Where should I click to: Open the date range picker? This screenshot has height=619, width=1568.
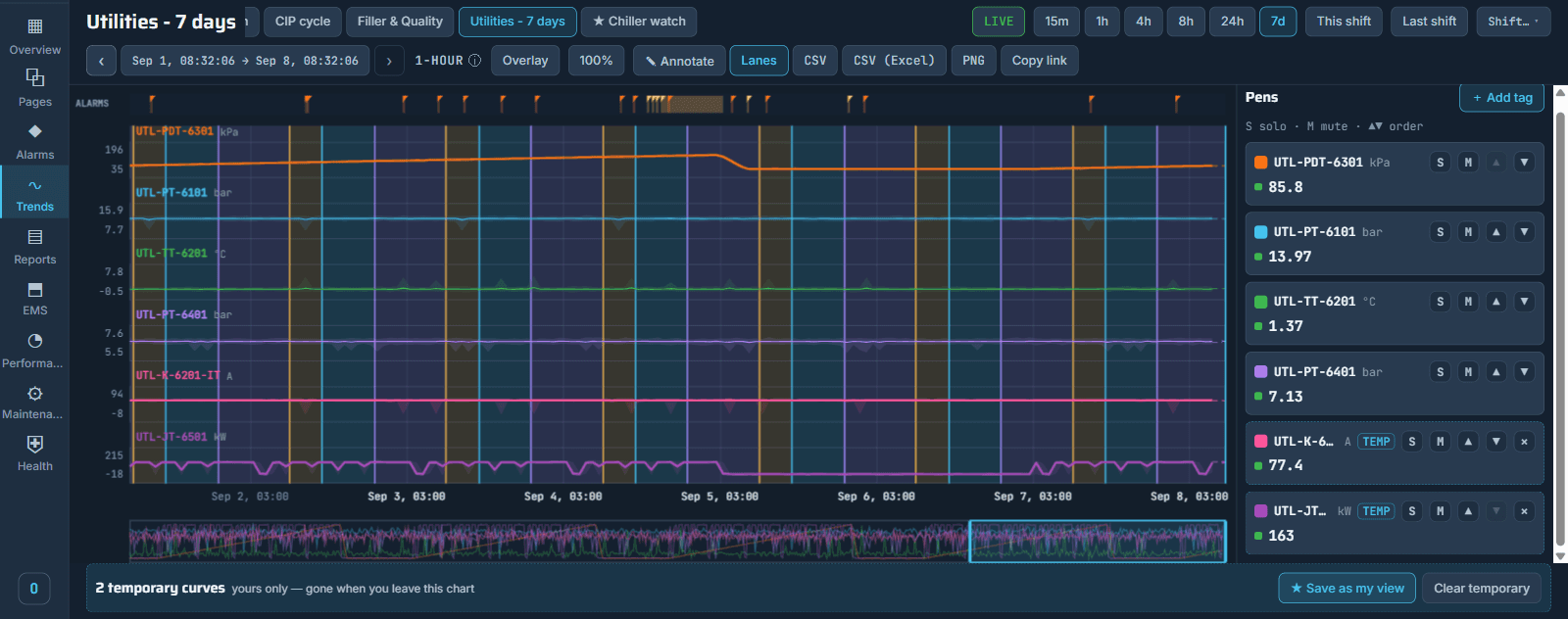pyautogui.click(x=245, y=61)
